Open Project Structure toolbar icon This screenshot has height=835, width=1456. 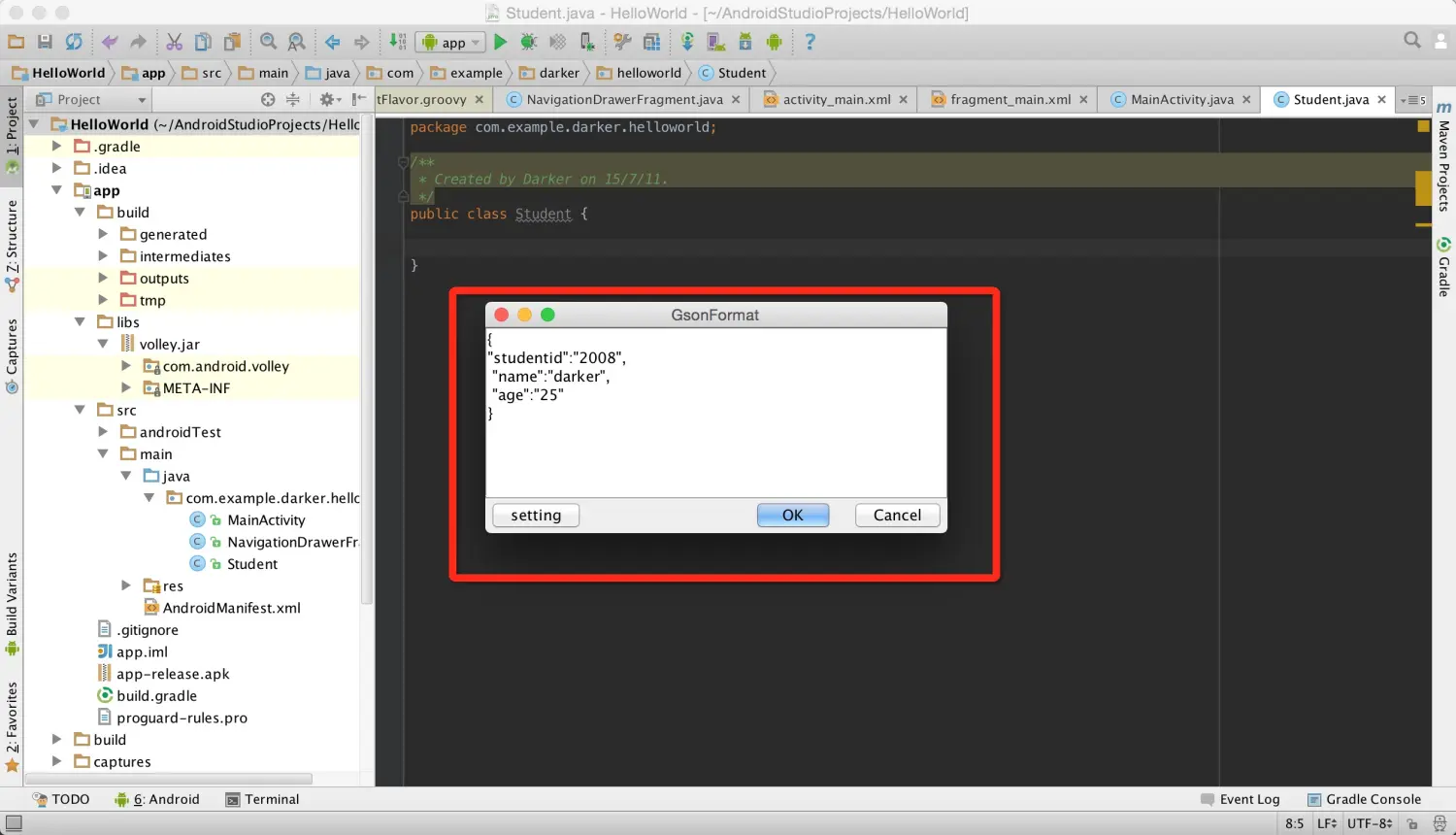651,42
